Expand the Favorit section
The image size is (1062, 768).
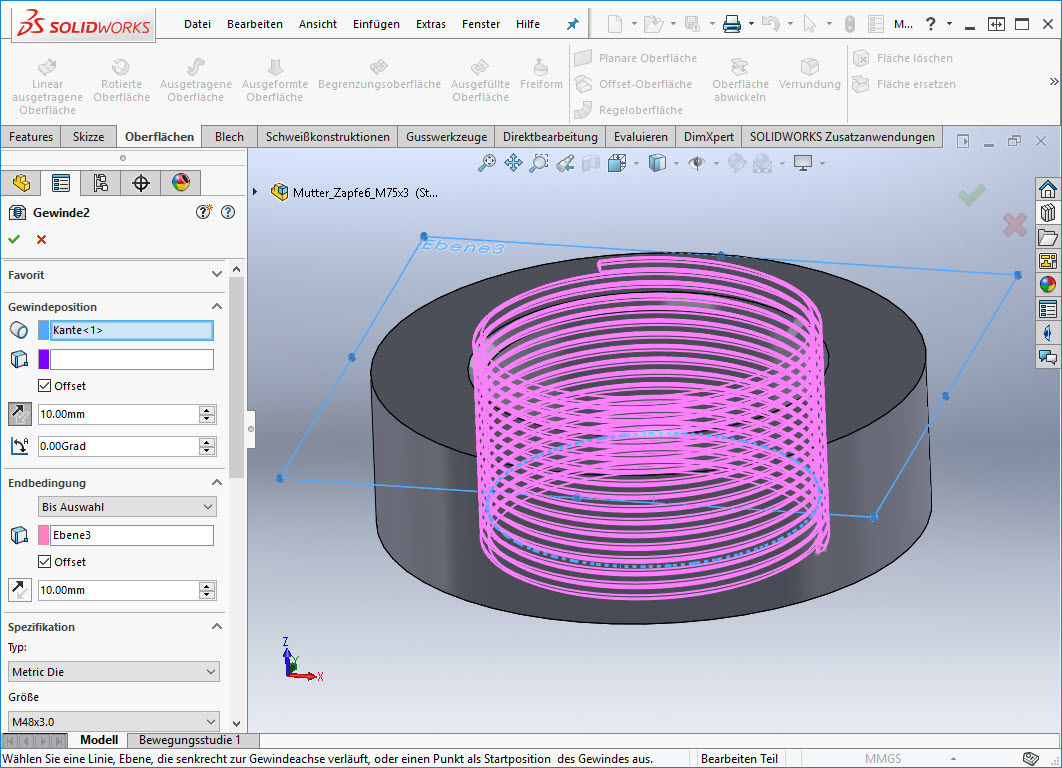pos(217,274)
